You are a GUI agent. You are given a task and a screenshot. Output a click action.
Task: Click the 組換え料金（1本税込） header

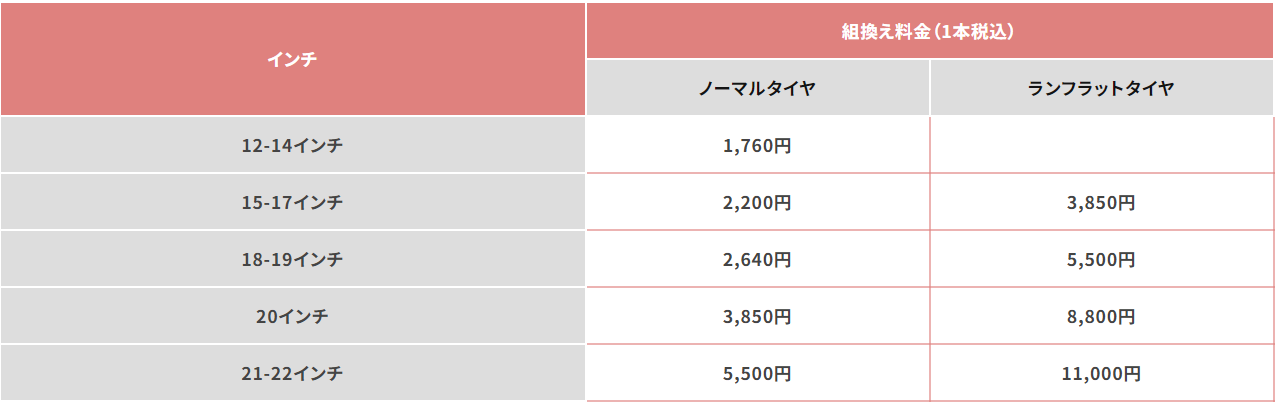pyautogui.click(x=929, y=31)
